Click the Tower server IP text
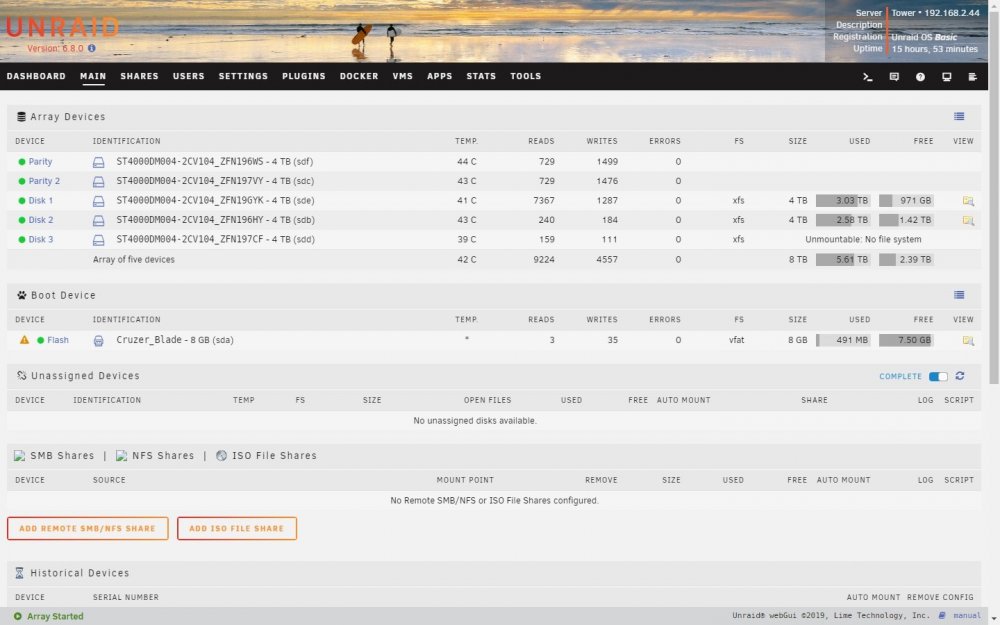The height and width of the screenshot is (625, 1000). tap(935, 13)
